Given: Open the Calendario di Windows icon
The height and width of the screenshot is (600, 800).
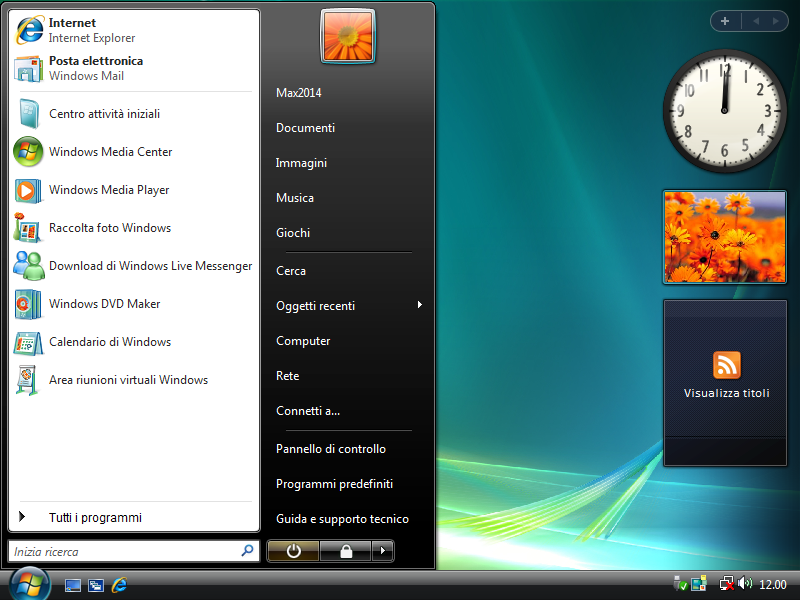Looking at the screenshot, I should (28, 342).
